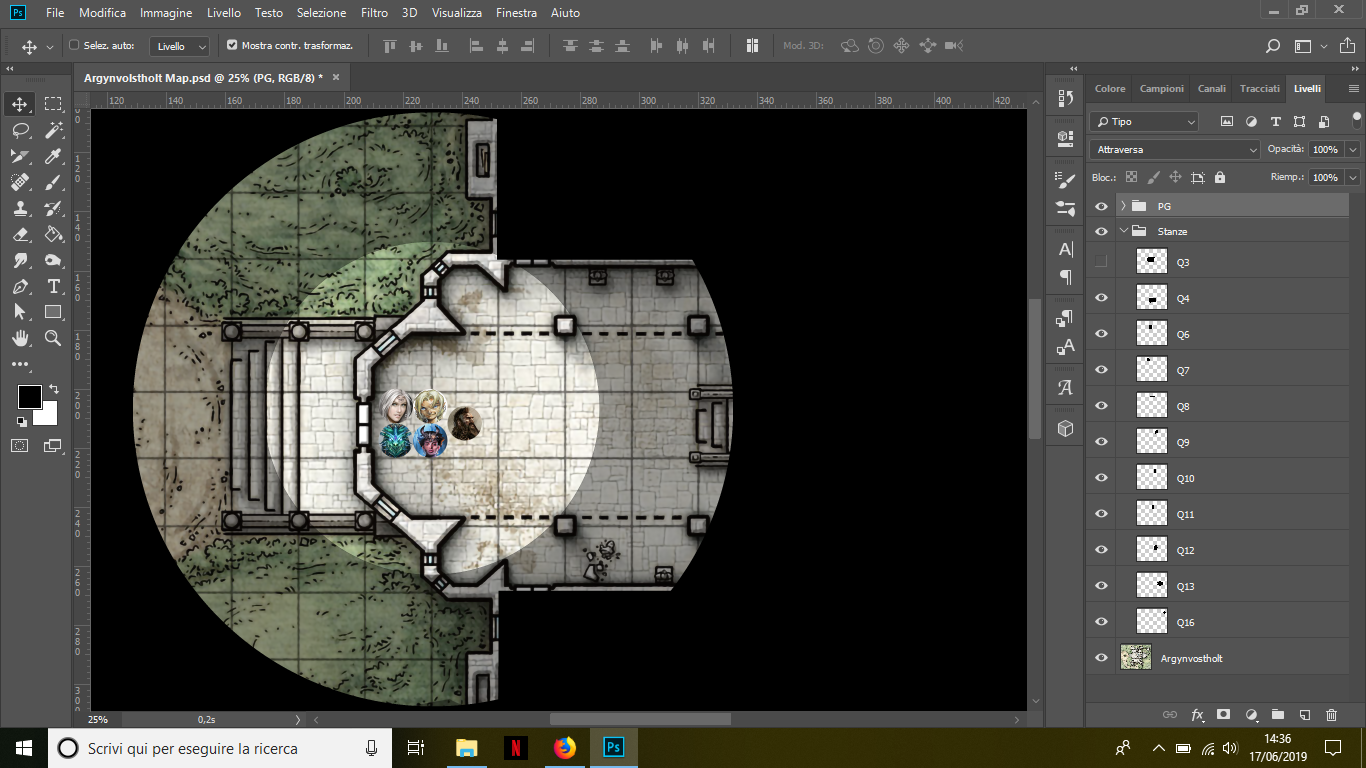Show the hidden Q3 layer

pos(1101,262)
